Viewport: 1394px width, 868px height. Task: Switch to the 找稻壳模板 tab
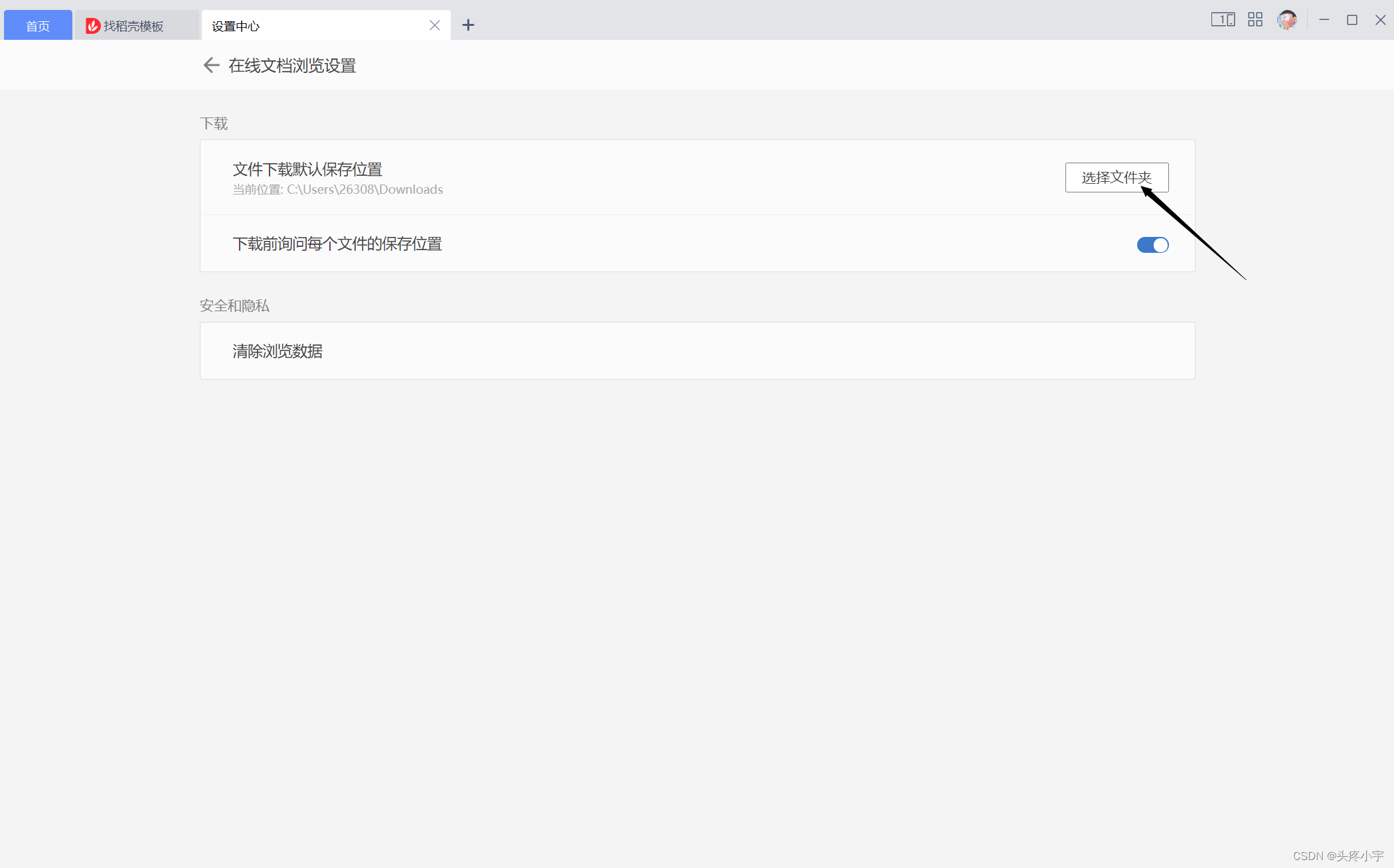click(133, 26)
